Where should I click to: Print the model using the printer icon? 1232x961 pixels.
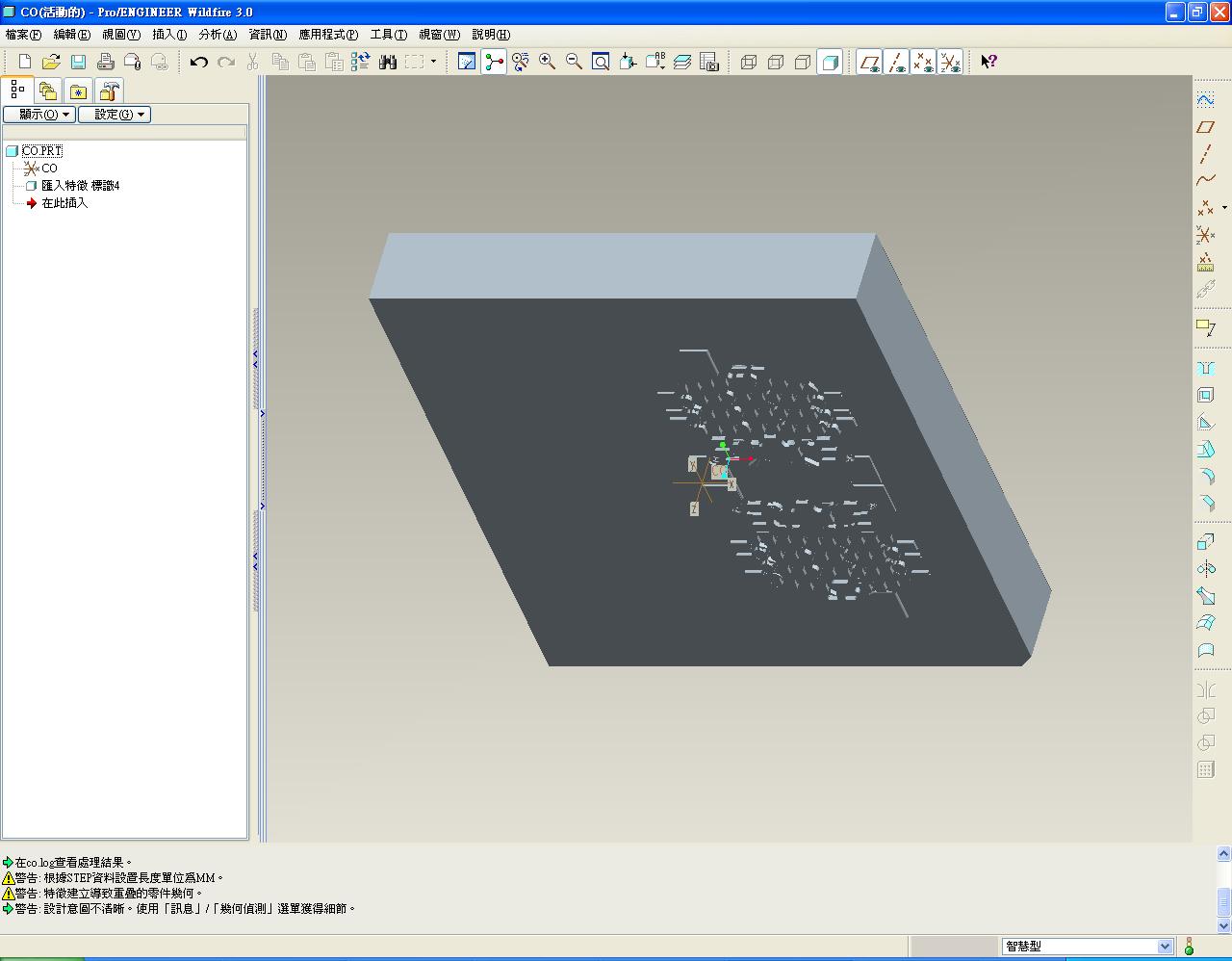[105, 62]
